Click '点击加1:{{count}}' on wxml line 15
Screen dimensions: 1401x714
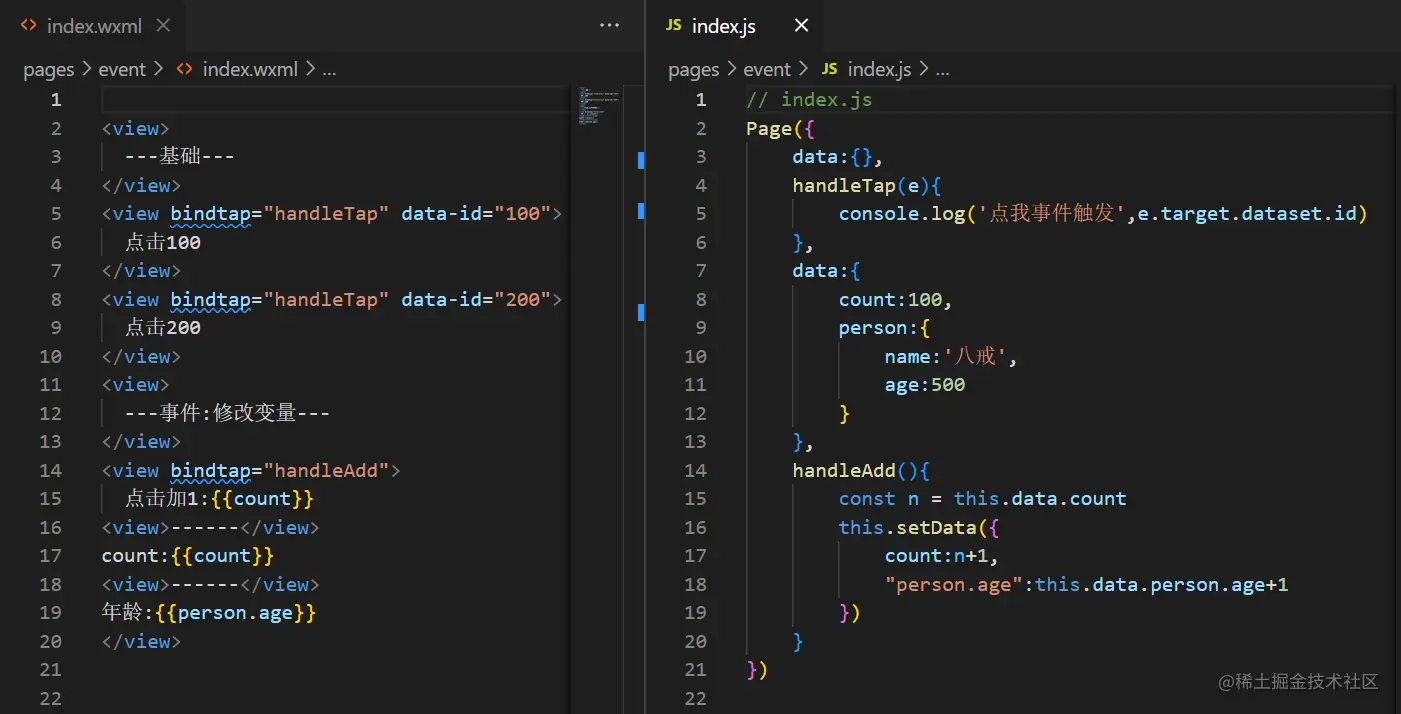tap(220, 498)
